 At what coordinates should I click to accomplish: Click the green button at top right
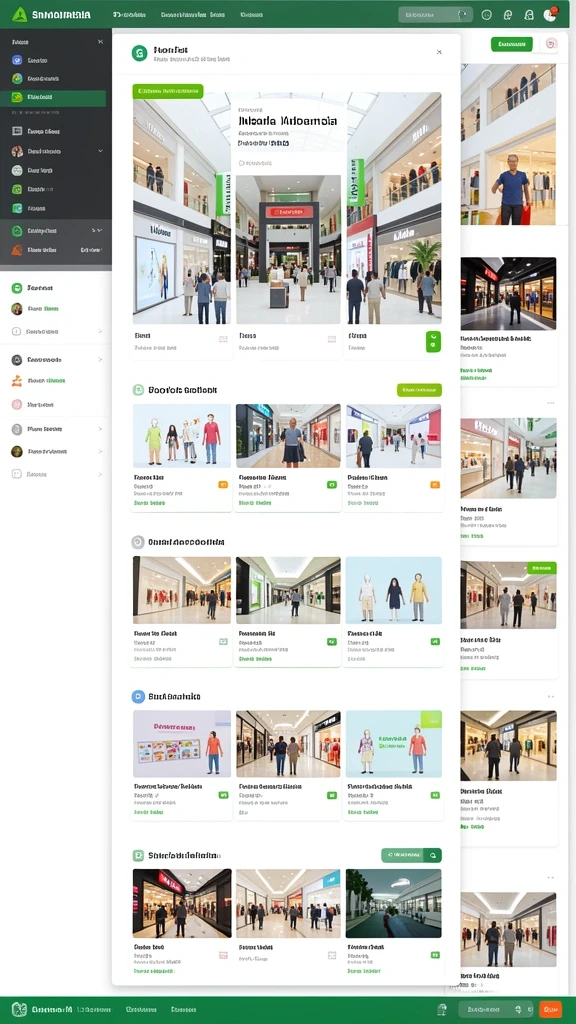(x=511, y=44)
